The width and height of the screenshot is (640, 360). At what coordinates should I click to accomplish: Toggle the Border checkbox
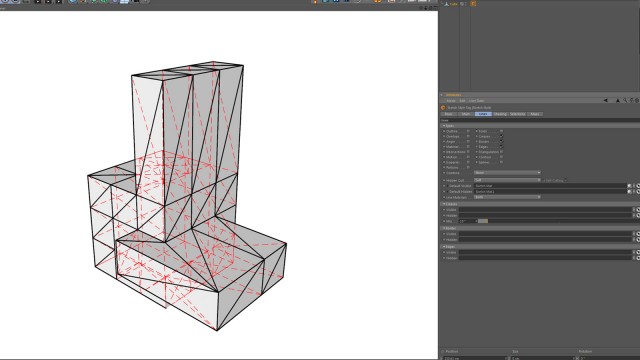coord(501,142)
